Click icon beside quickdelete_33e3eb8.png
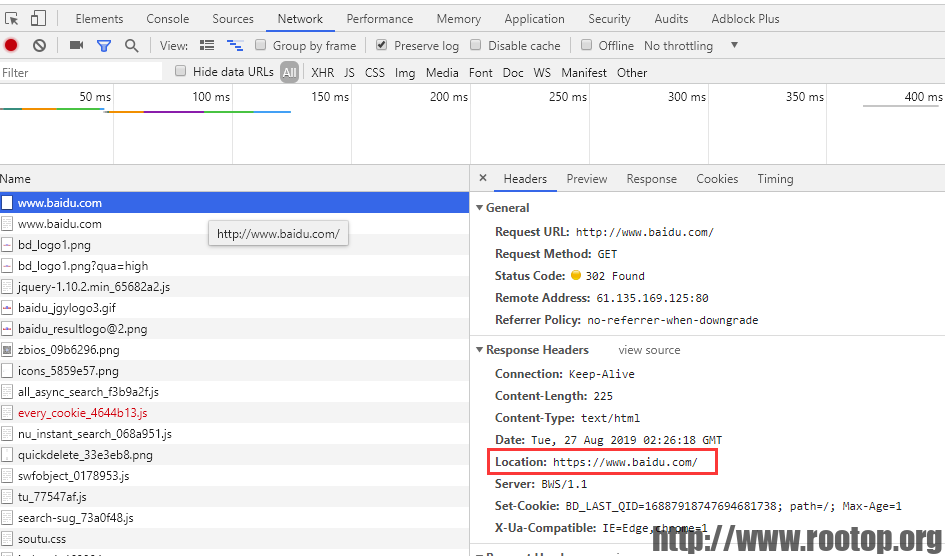The width and height of the screenshot is (945, 556). tap(7, 455)
